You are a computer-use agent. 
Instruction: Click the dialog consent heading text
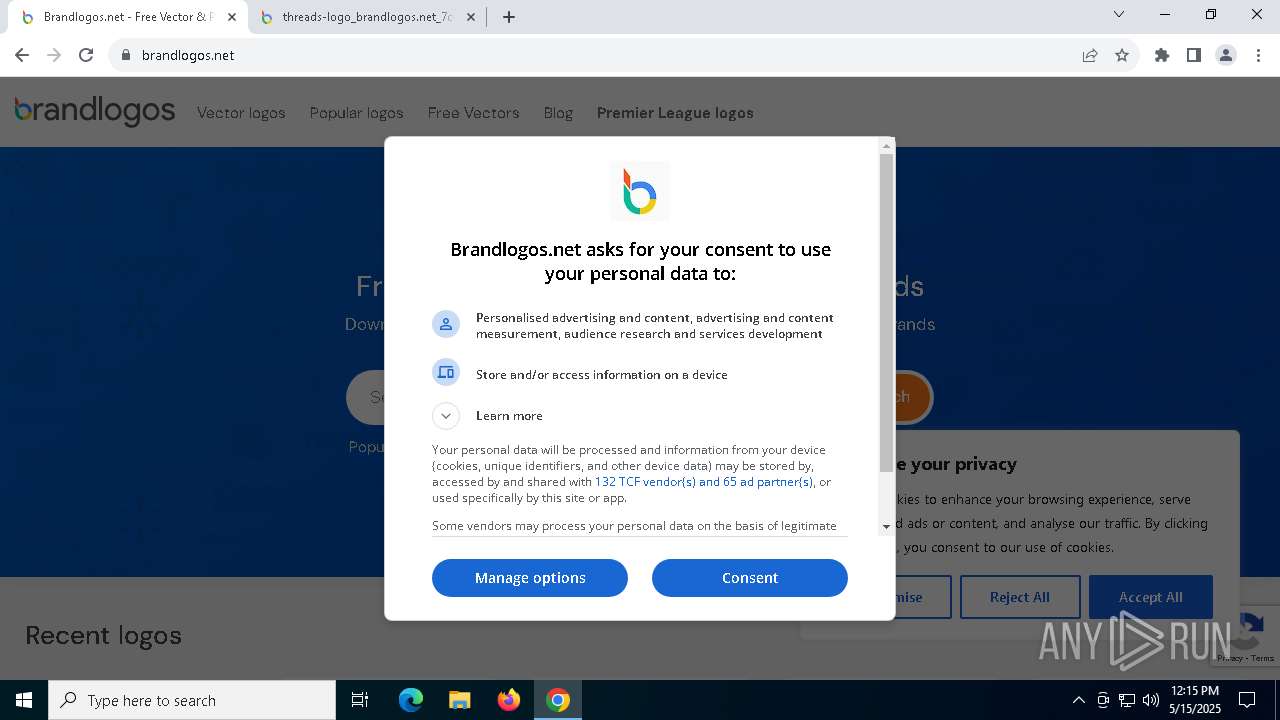click(x=640, y=261)
